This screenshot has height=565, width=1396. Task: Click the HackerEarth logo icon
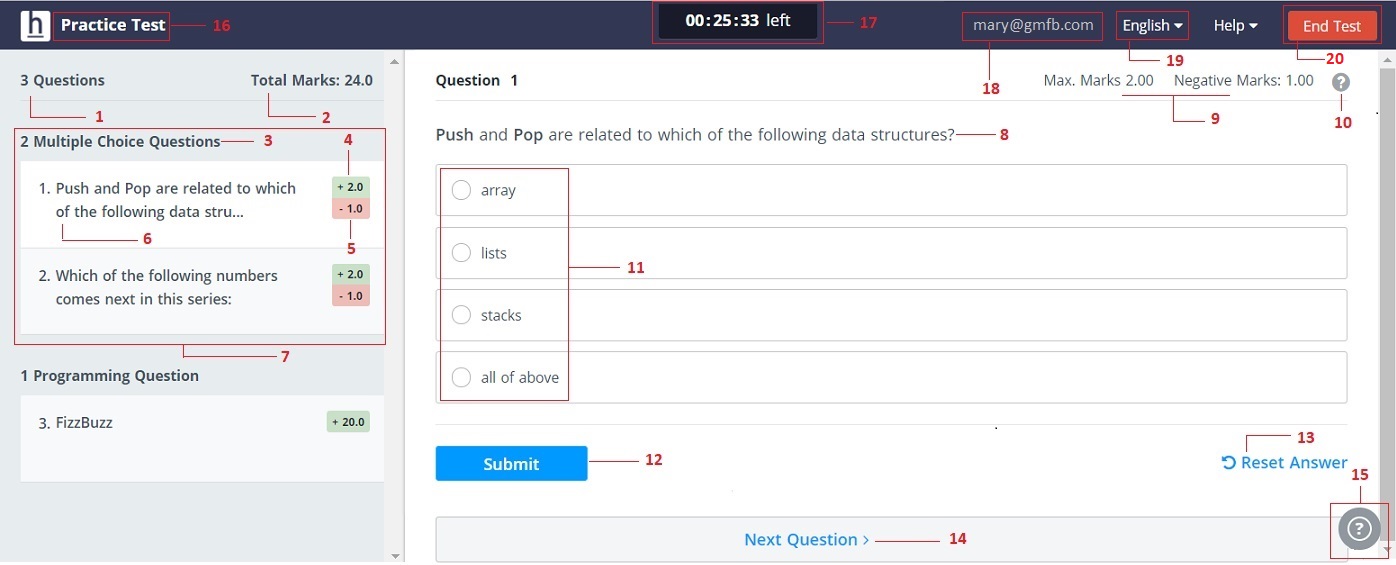click(x=35, y=25)
